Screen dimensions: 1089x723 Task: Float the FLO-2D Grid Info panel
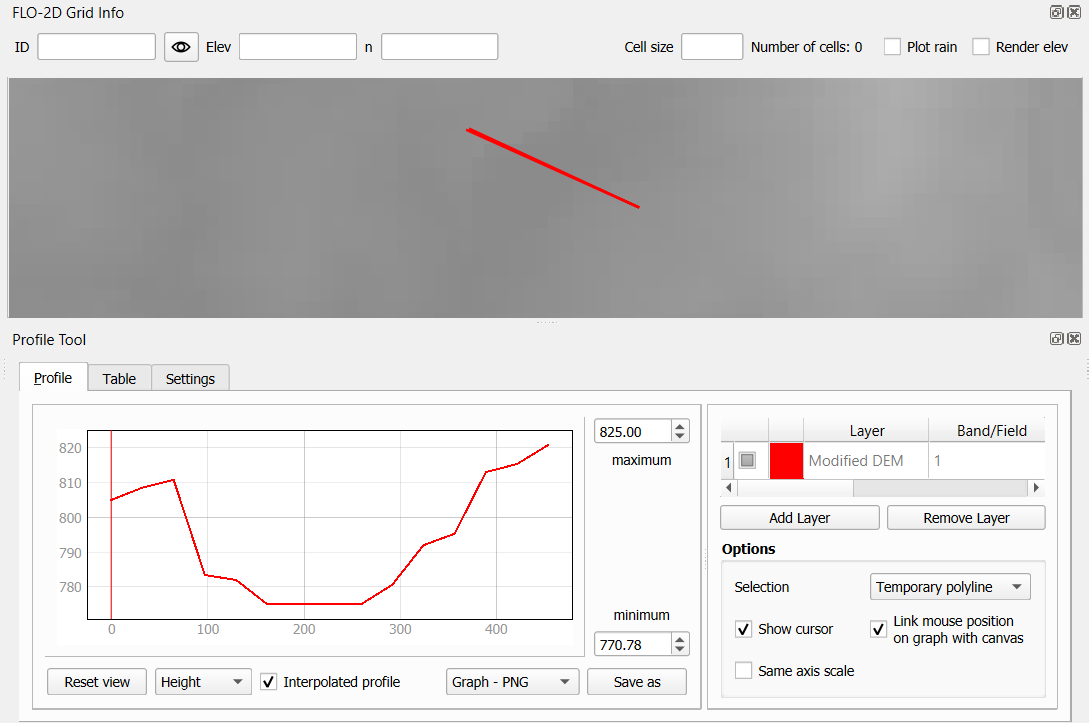point(1056,13)
